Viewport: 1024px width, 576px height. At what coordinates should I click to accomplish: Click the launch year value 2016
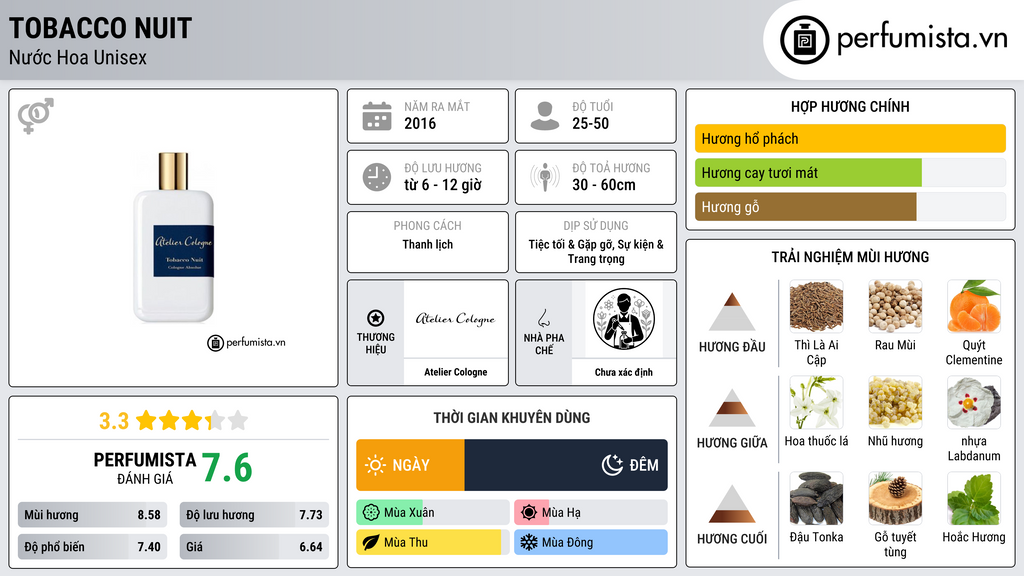coord(420,123)
